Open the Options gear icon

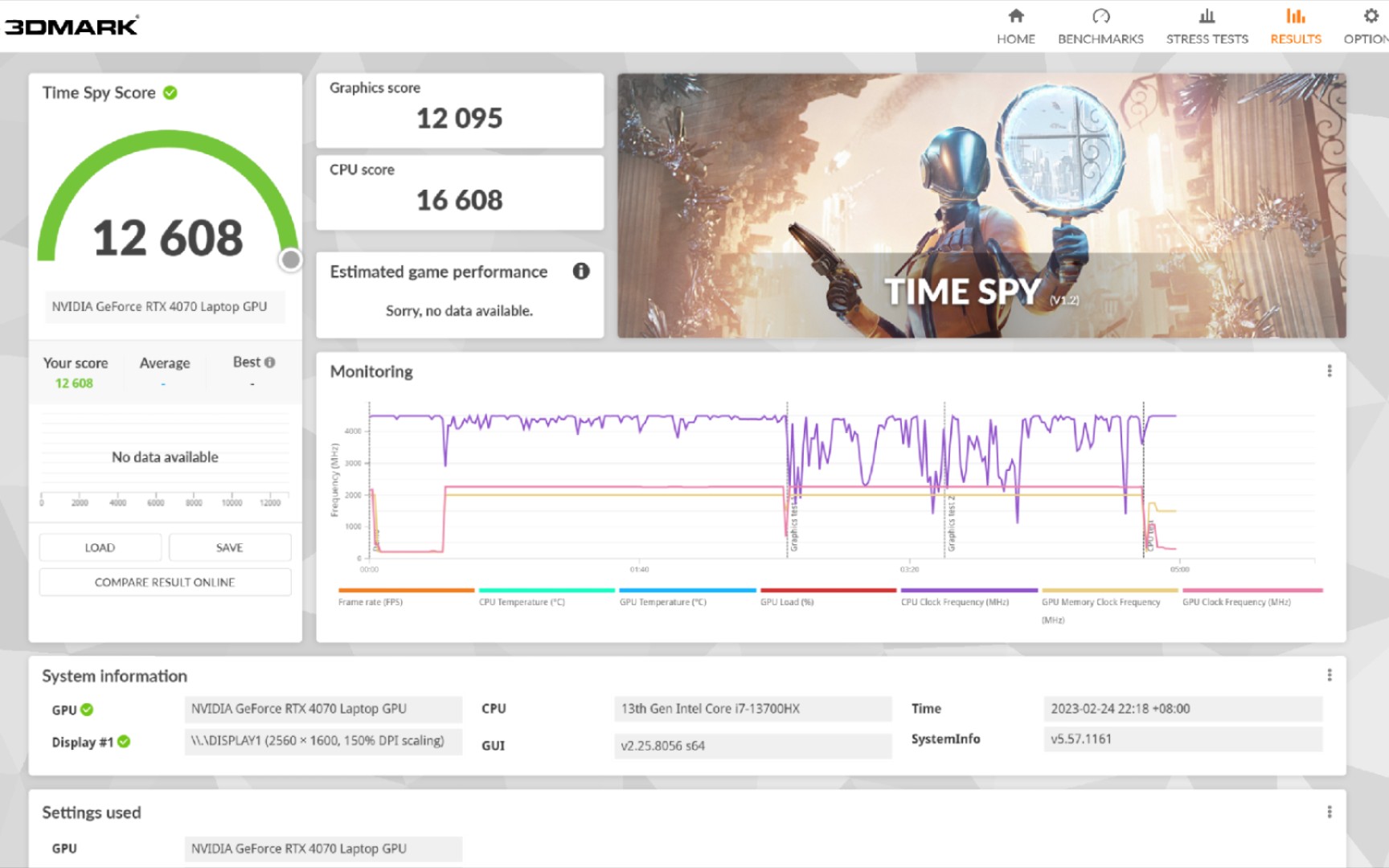coord(1371,15)
